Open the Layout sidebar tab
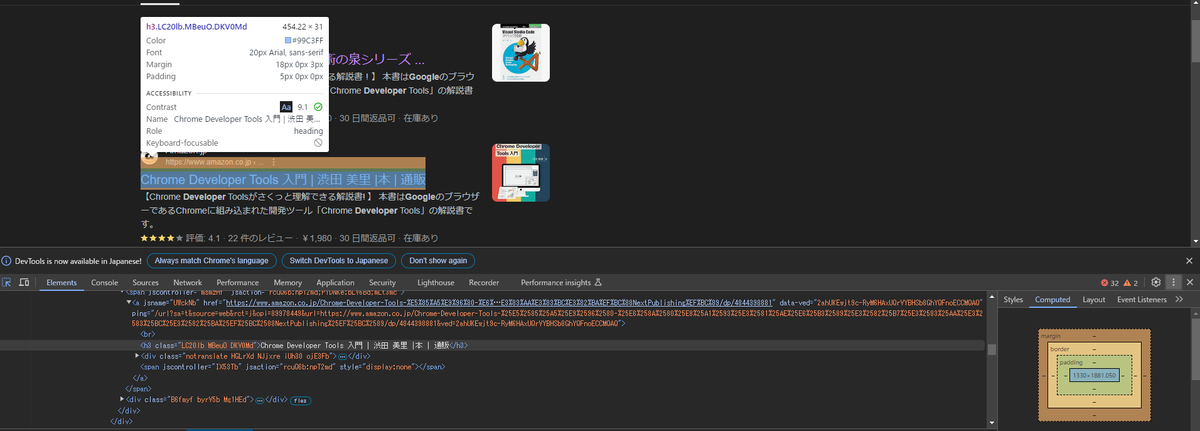The width and height of the screenshot is (1200, 431). tap(1094, 299)
